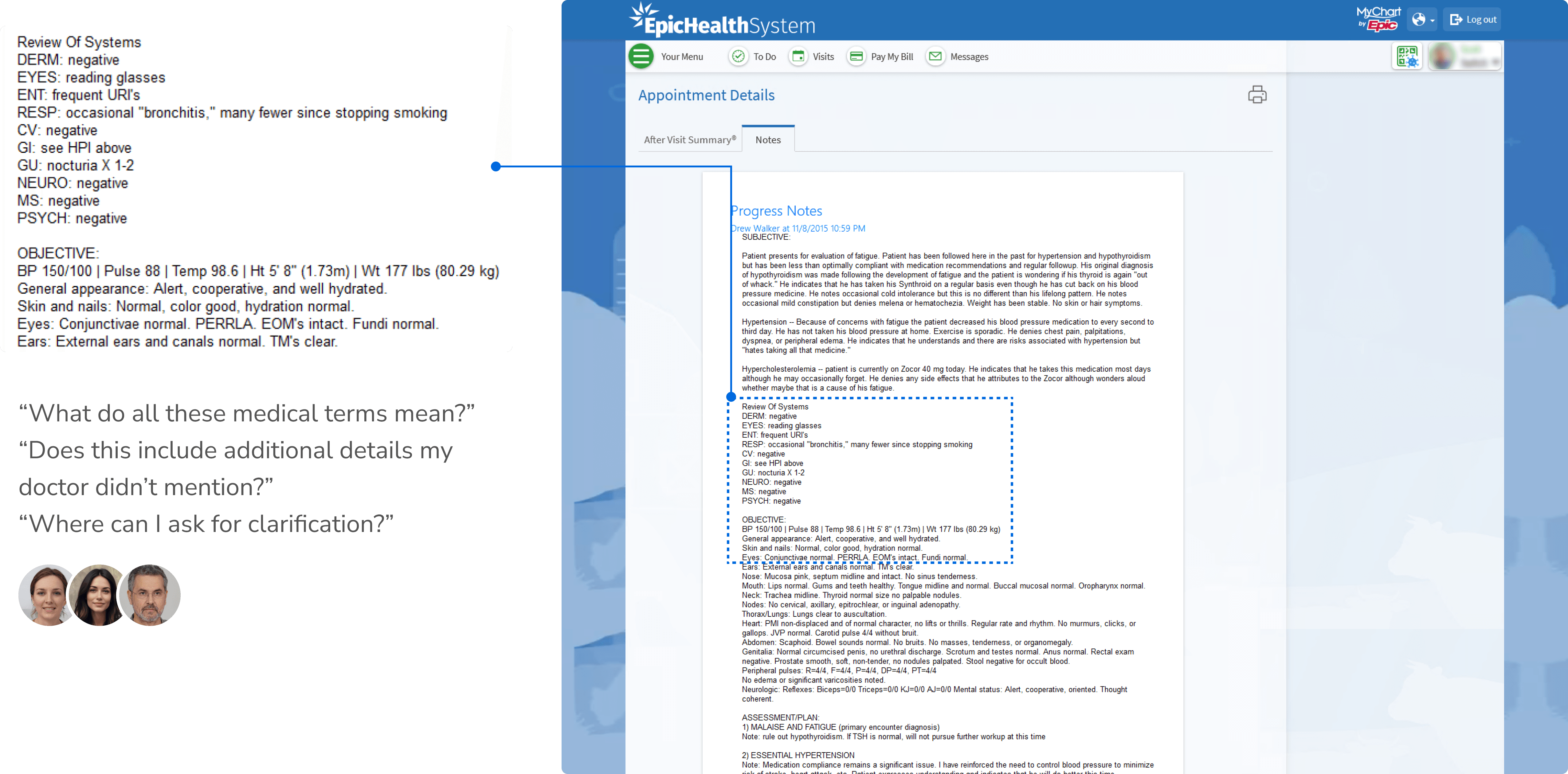Select the Notes tab
Image resolution: width=1568 pixels, height=774 pixels.
click(x=768, y=140)
